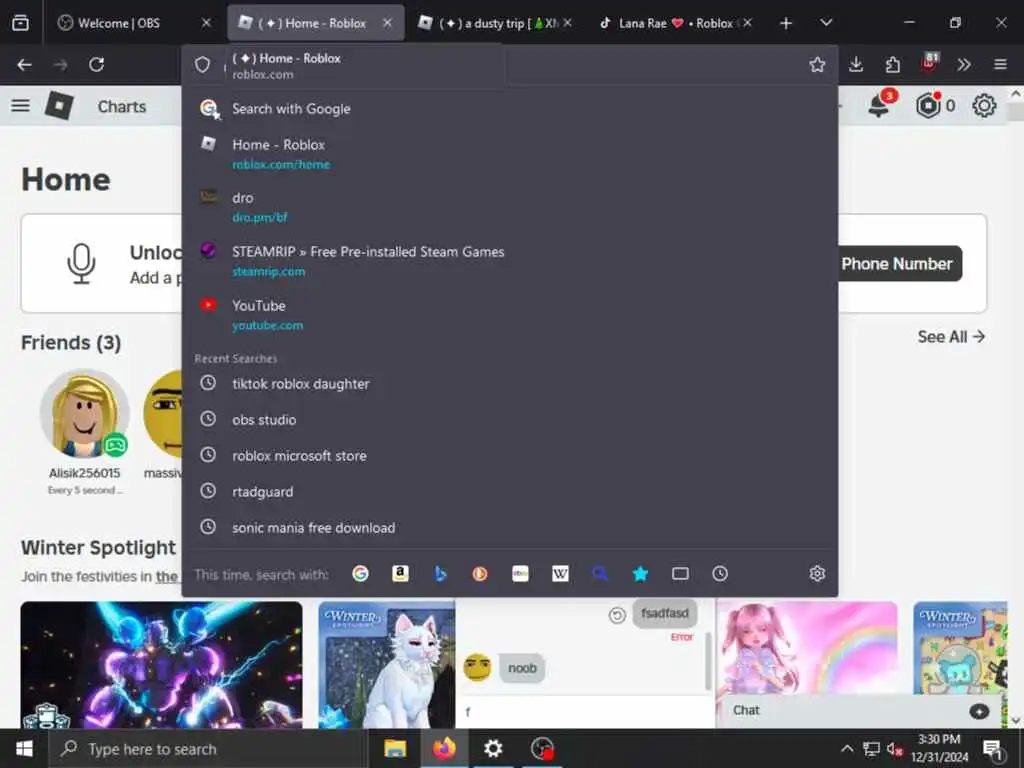Open the Firefox application menu
The image size is (1024, 768).
[x=1000, y=65]
